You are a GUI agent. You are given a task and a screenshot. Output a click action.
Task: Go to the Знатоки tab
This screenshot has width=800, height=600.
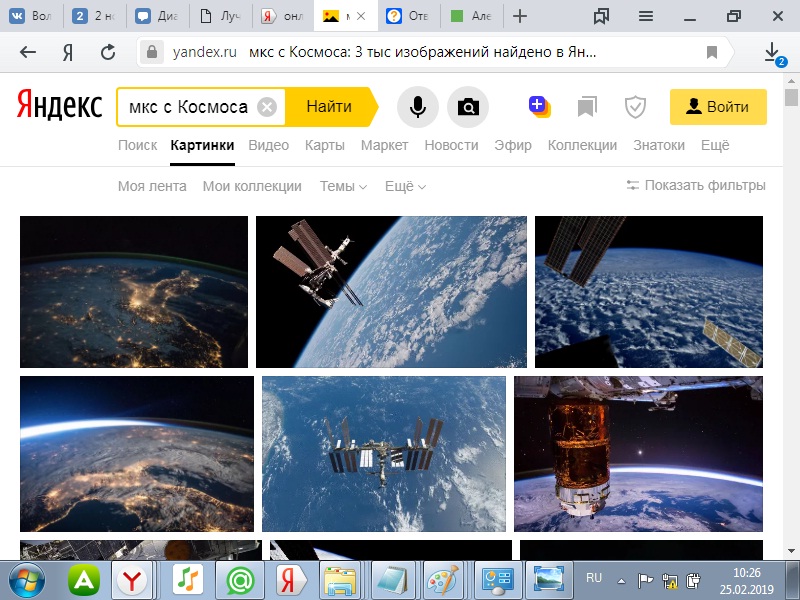coord(659,145)
